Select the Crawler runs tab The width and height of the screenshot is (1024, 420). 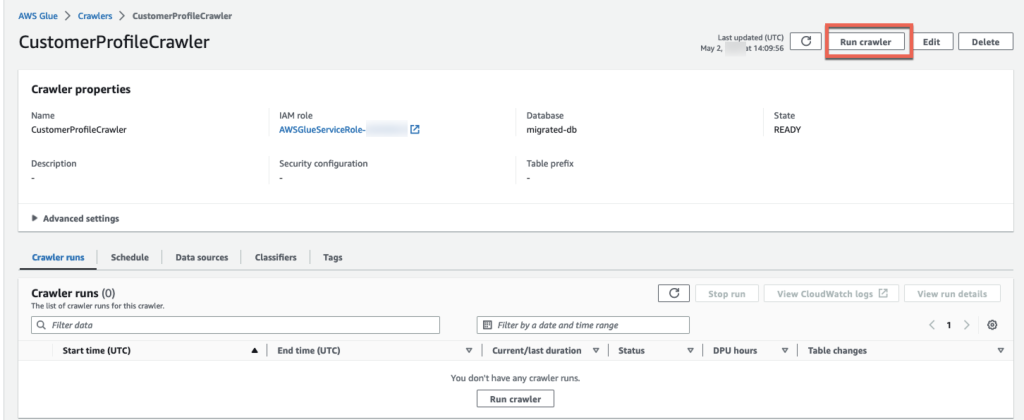(x=58, y=257)
